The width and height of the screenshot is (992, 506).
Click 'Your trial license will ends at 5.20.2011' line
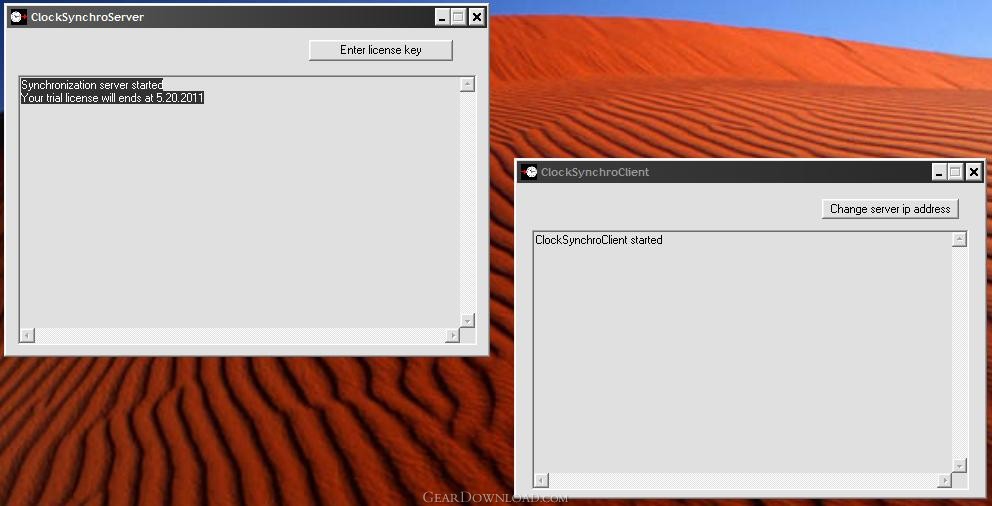tap(113, 98)
